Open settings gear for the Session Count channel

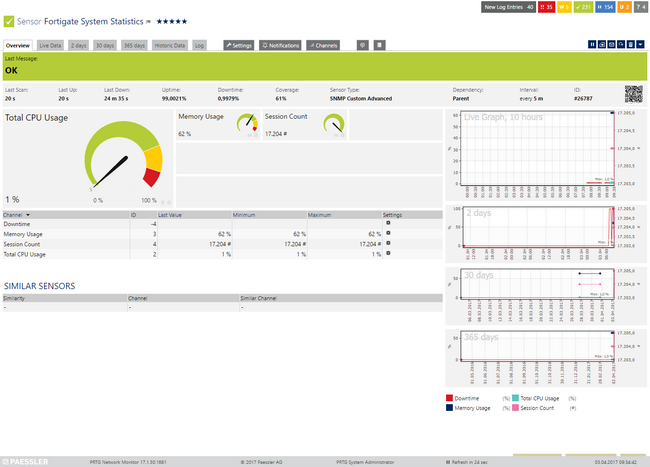[x=388, y=243]
